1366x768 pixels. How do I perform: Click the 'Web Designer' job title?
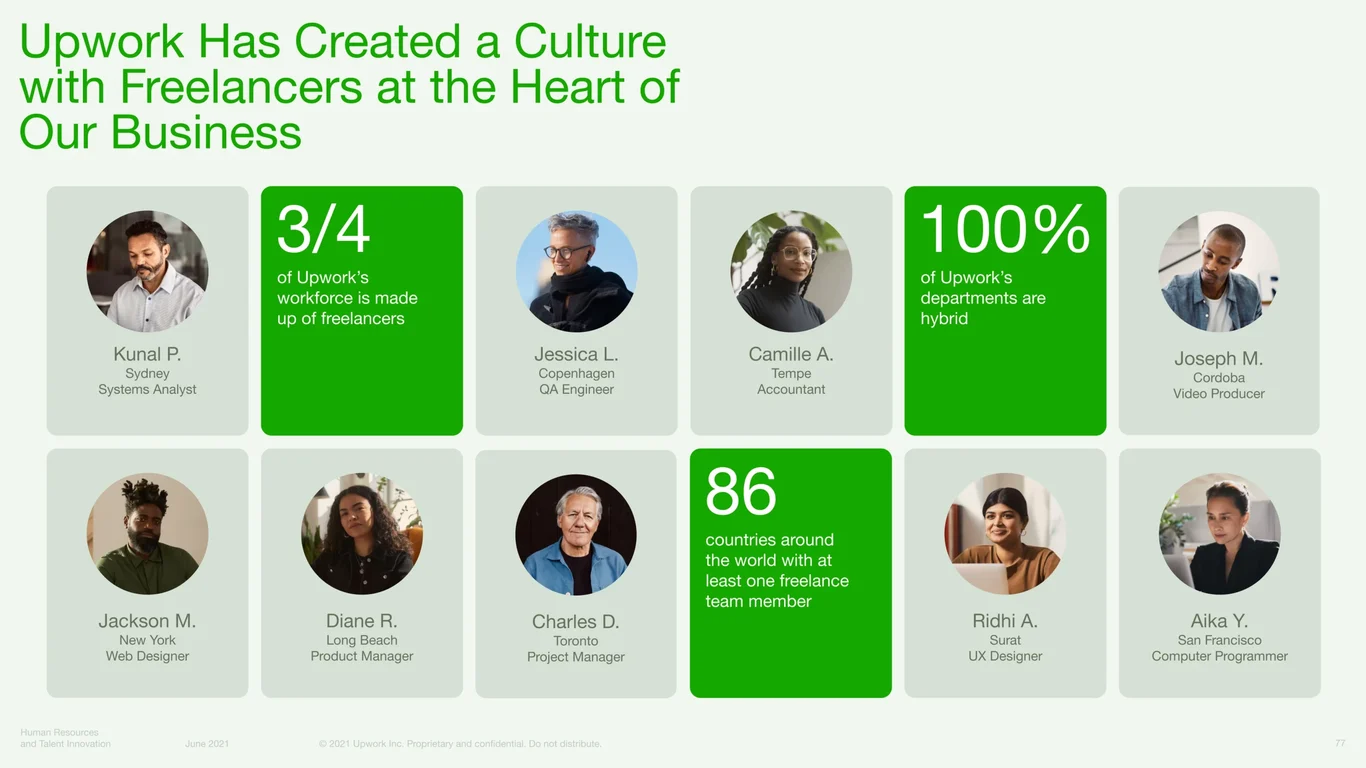click(147, 657)
